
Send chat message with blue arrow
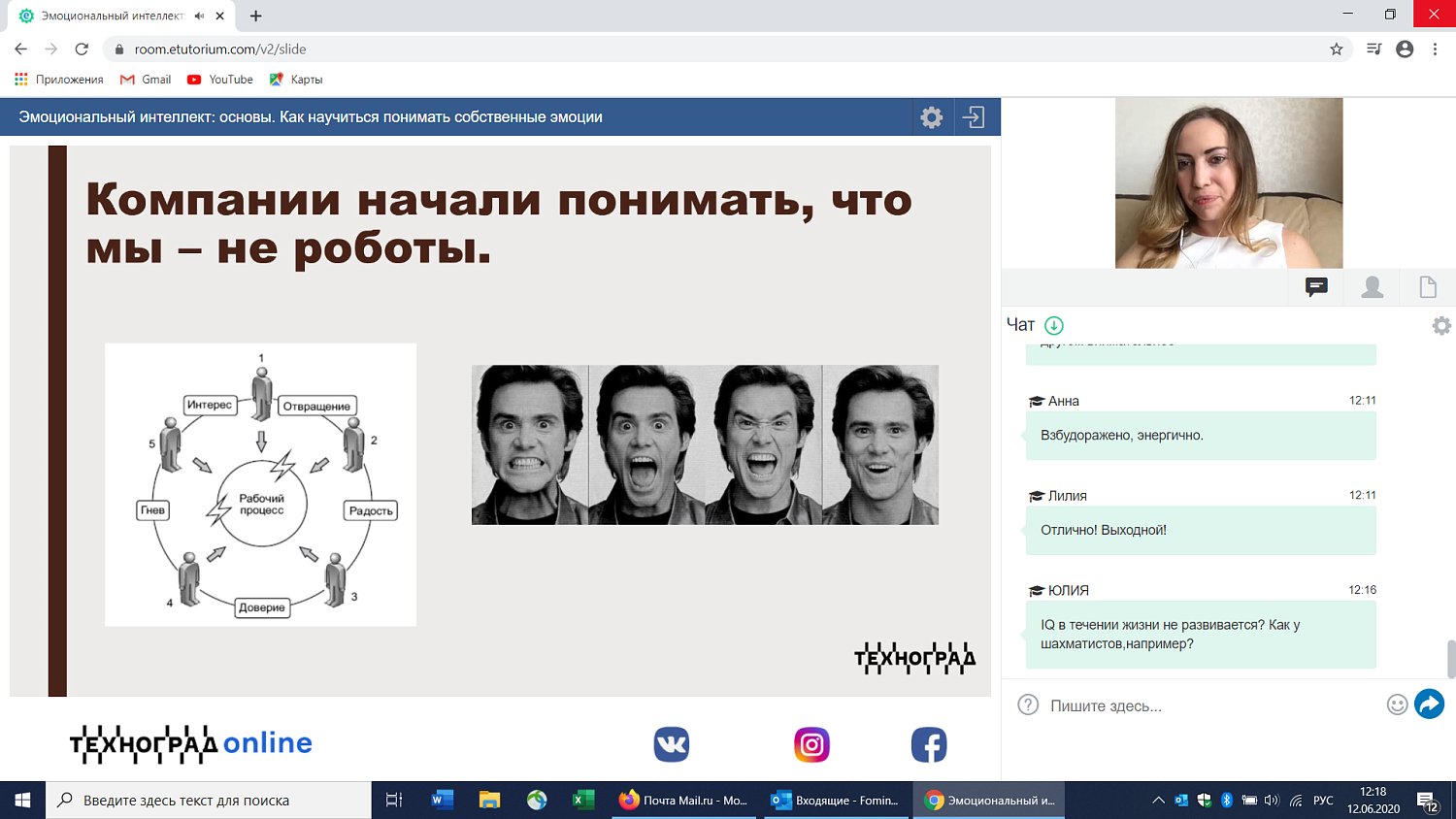tap(1429, 704)
